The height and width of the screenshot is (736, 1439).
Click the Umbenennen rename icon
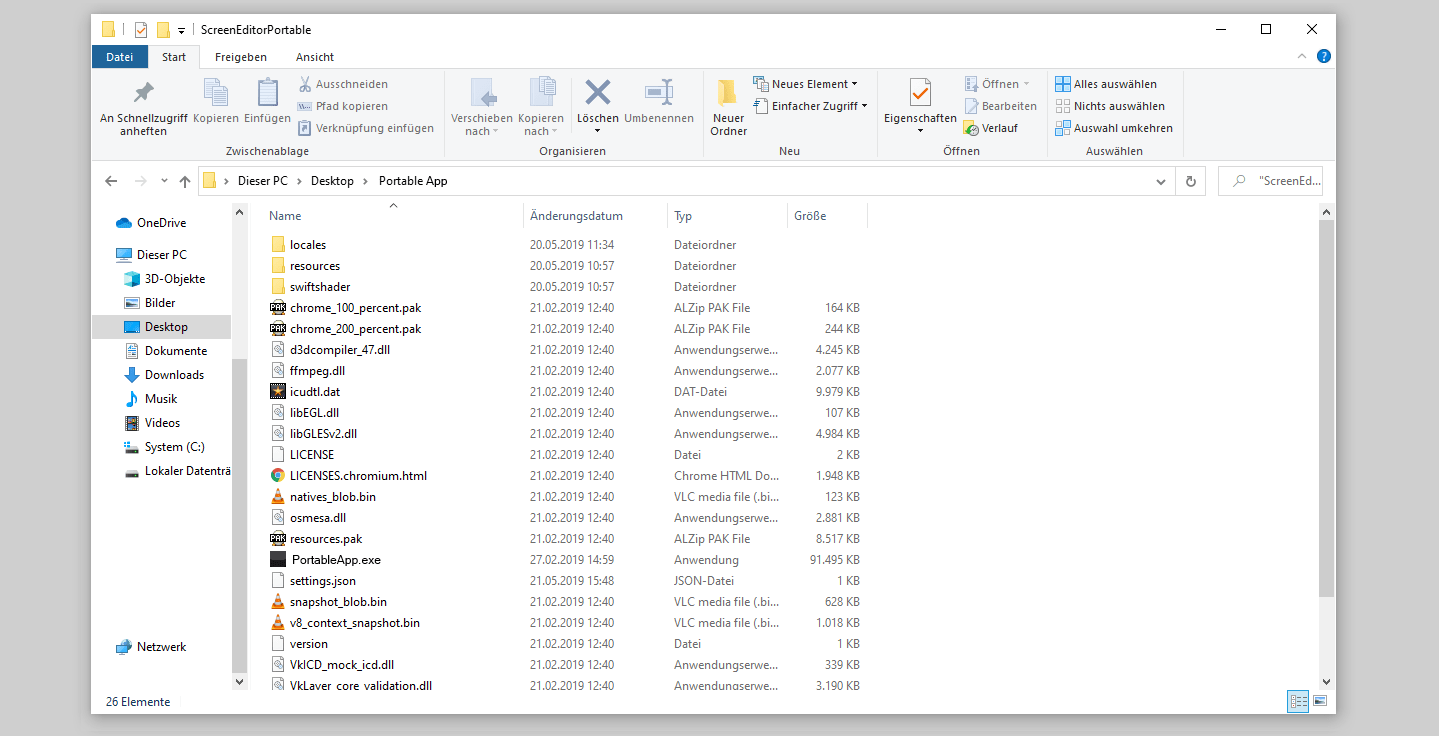658,93
